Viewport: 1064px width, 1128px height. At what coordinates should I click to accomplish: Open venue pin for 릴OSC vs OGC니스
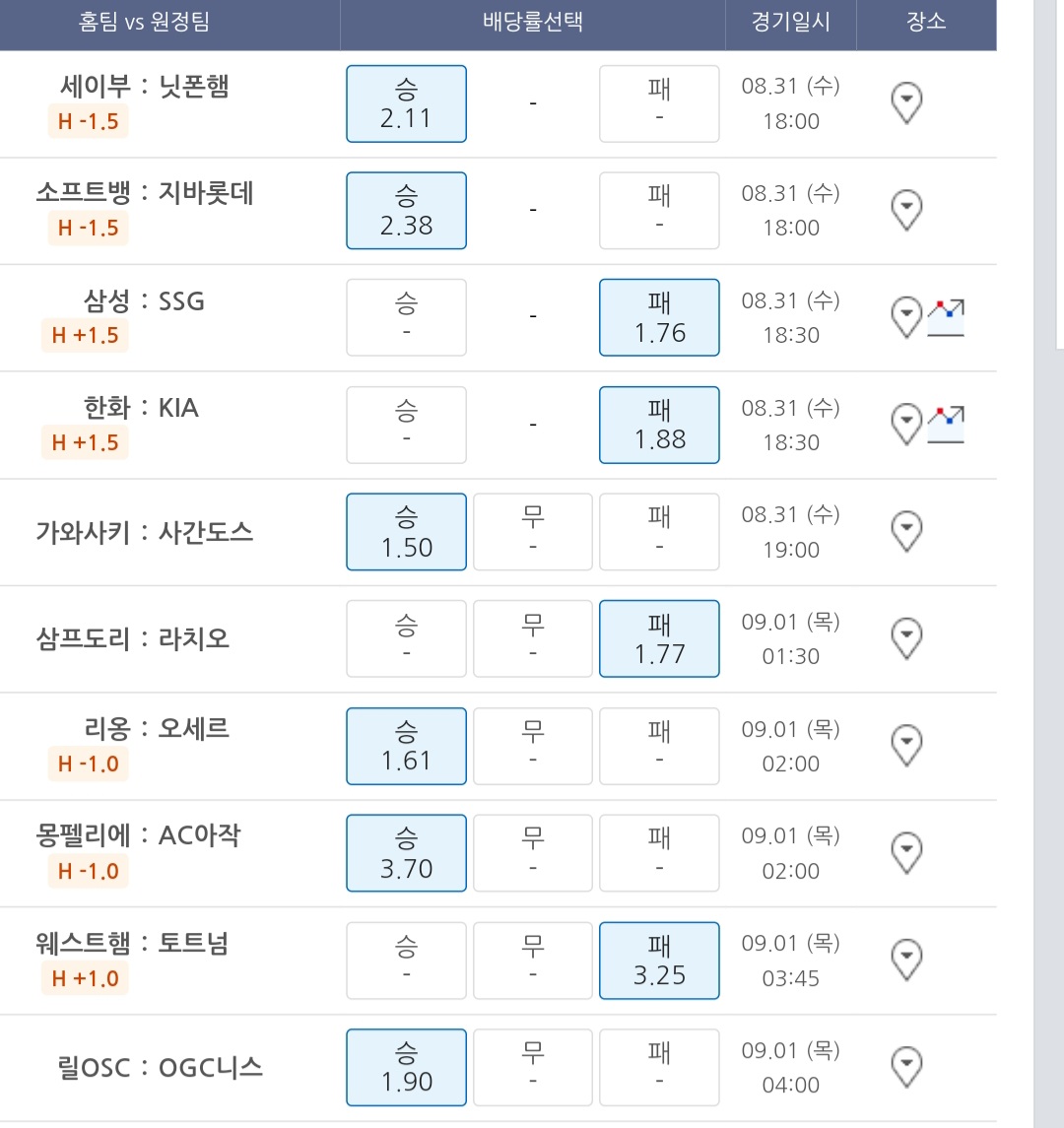tap(906, 1067)
